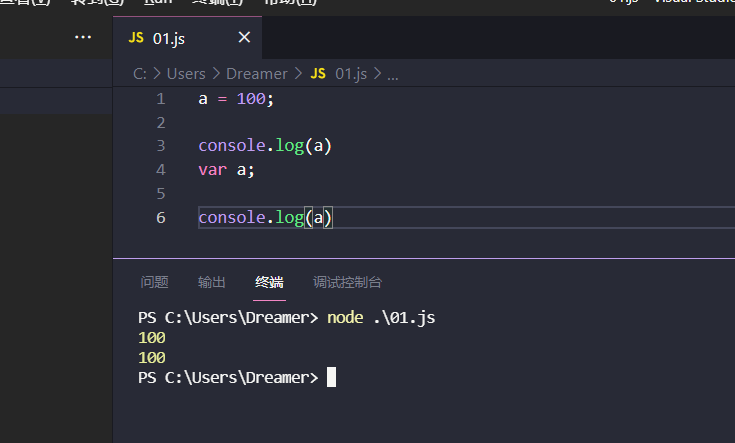The image size is (735, 443).
Task: Open the Users breadcrumb folder
Action: [x=186, y=73]
